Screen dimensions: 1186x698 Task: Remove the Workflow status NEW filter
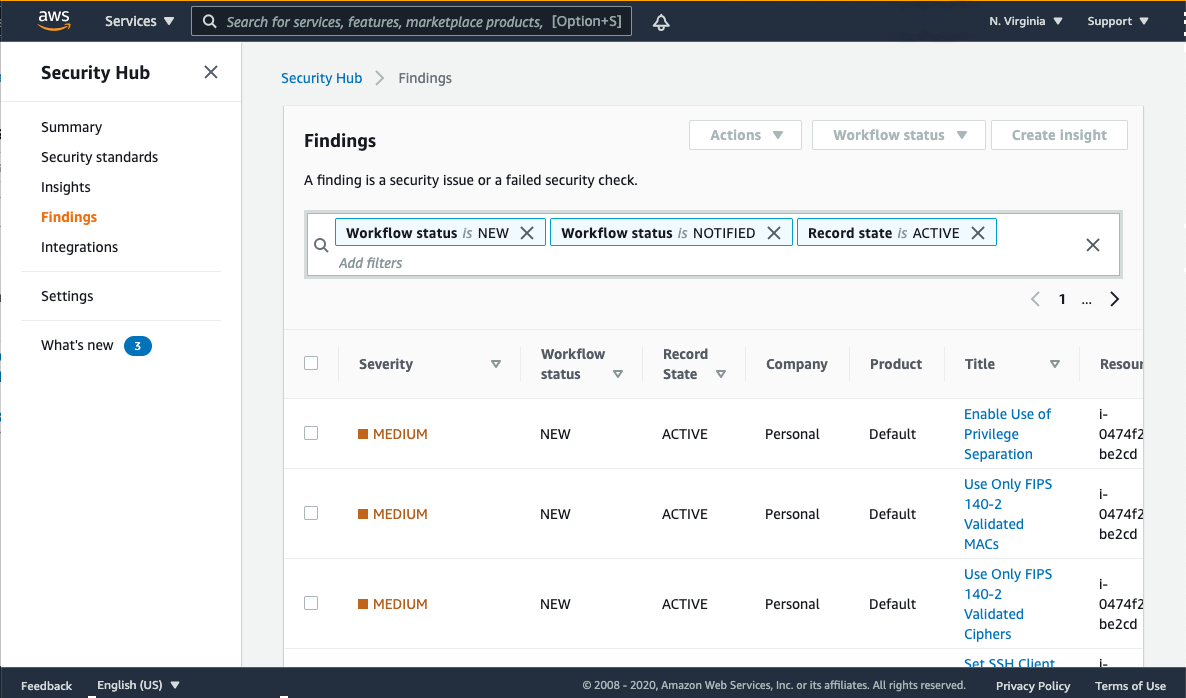[527, 232]
